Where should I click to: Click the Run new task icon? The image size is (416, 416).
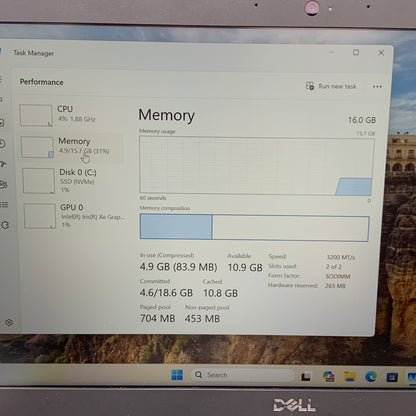tap(310, 86)
